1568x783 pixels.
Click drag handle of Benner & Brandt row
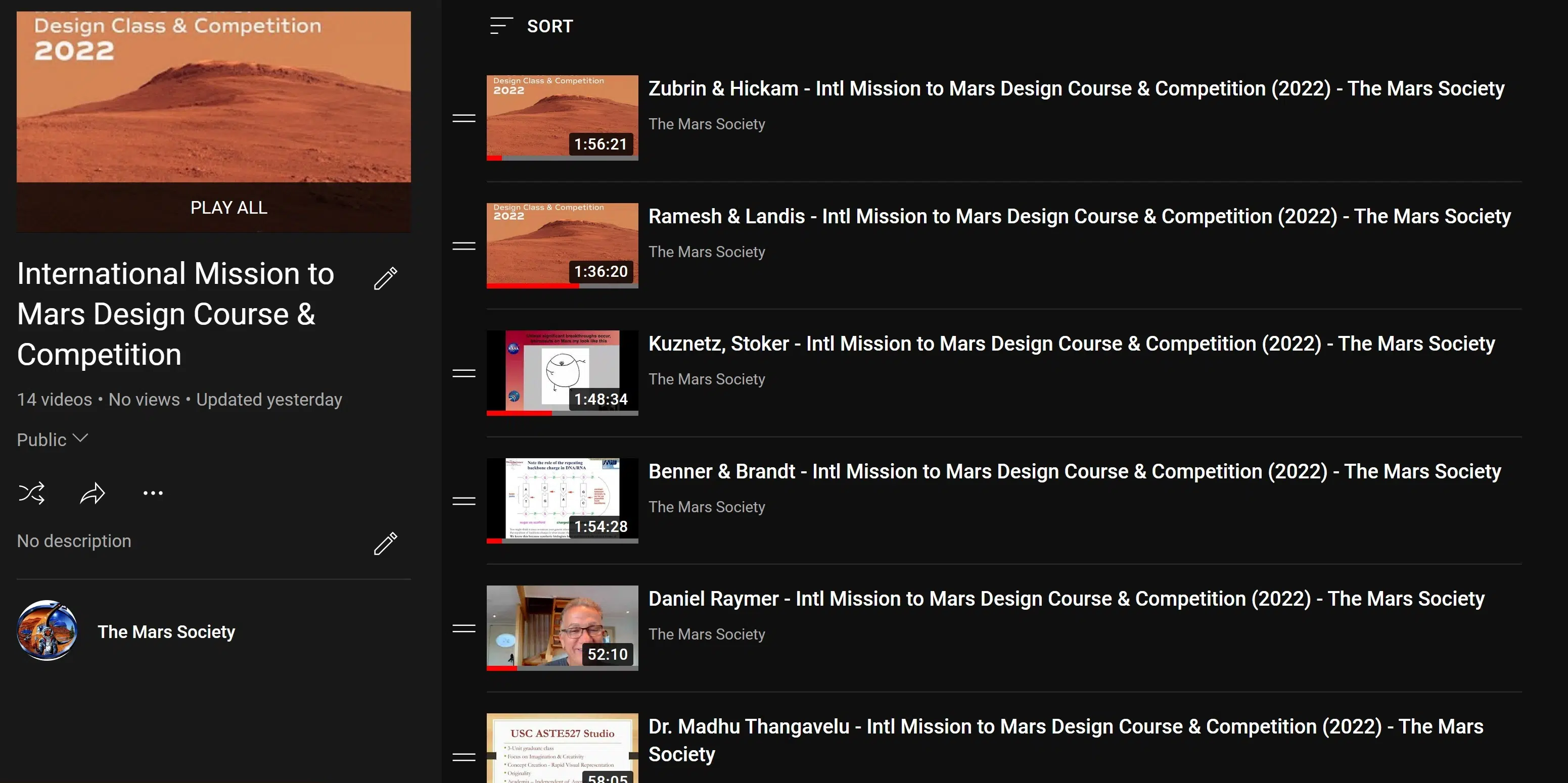[x=464, y=501]
